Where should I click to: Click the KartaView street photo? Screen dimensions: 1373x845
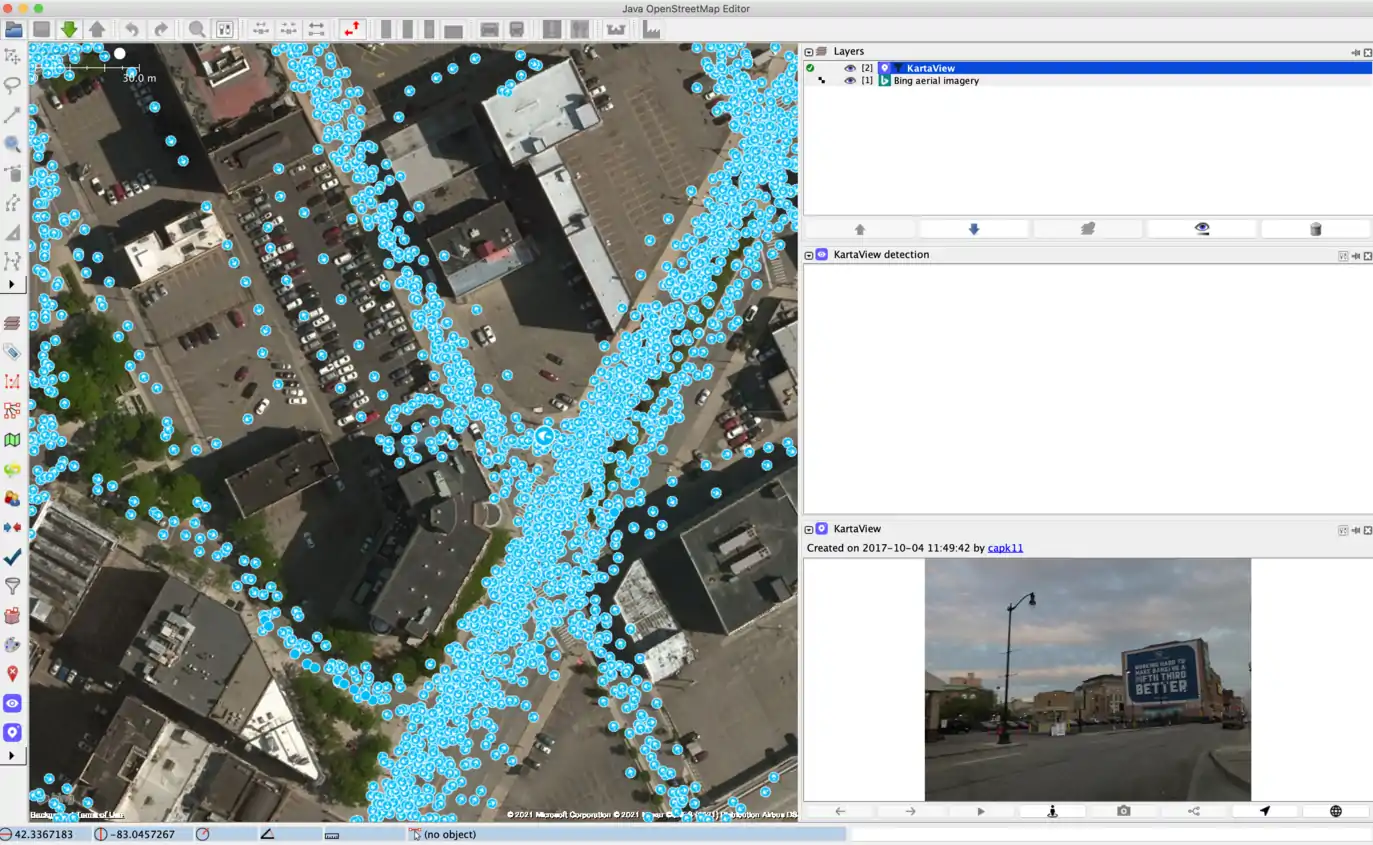1087,679
